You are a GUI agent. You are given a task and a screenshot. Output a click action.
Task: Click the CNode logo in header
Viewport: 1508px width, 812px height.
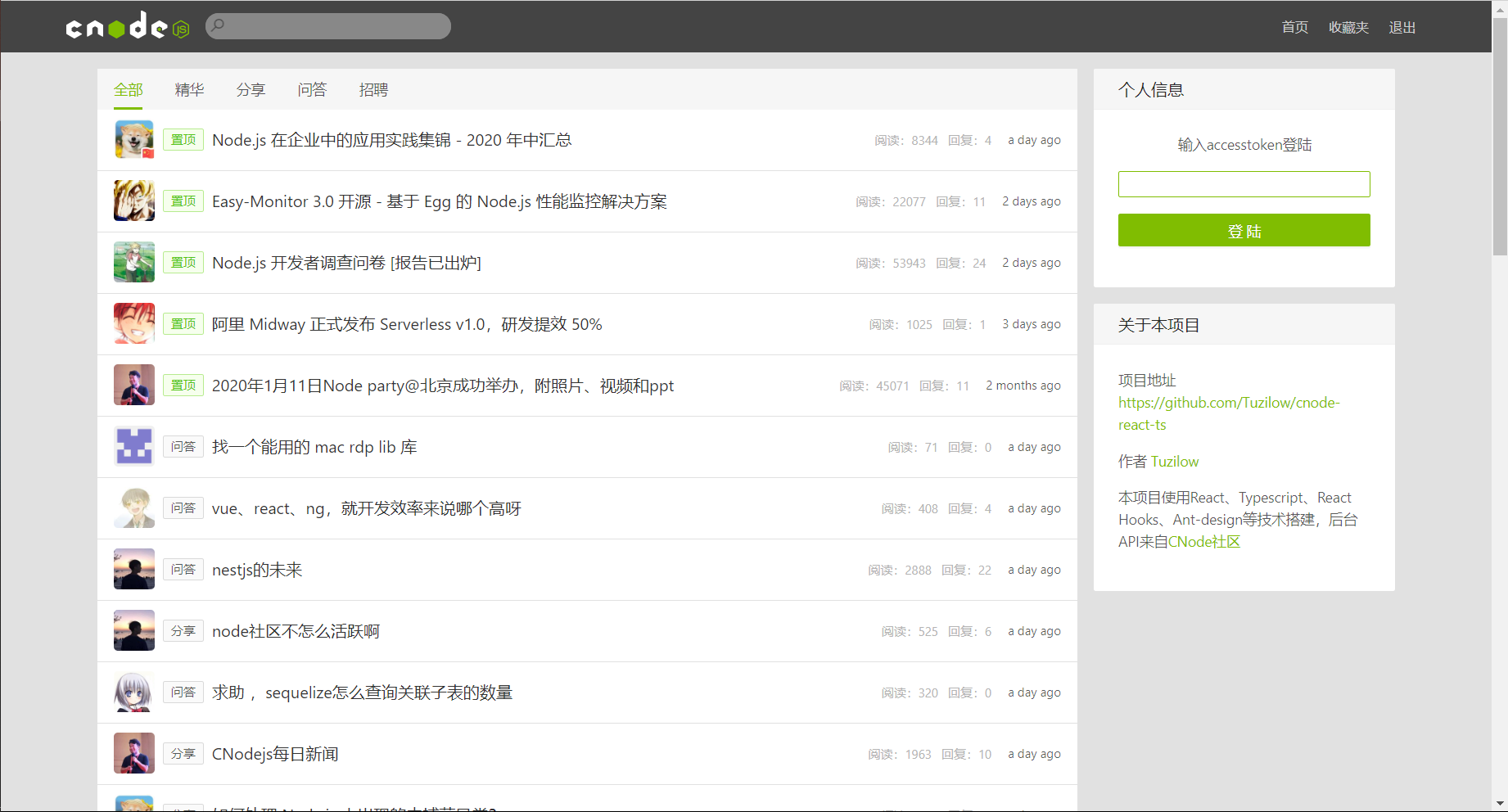(x=128, y=26)
